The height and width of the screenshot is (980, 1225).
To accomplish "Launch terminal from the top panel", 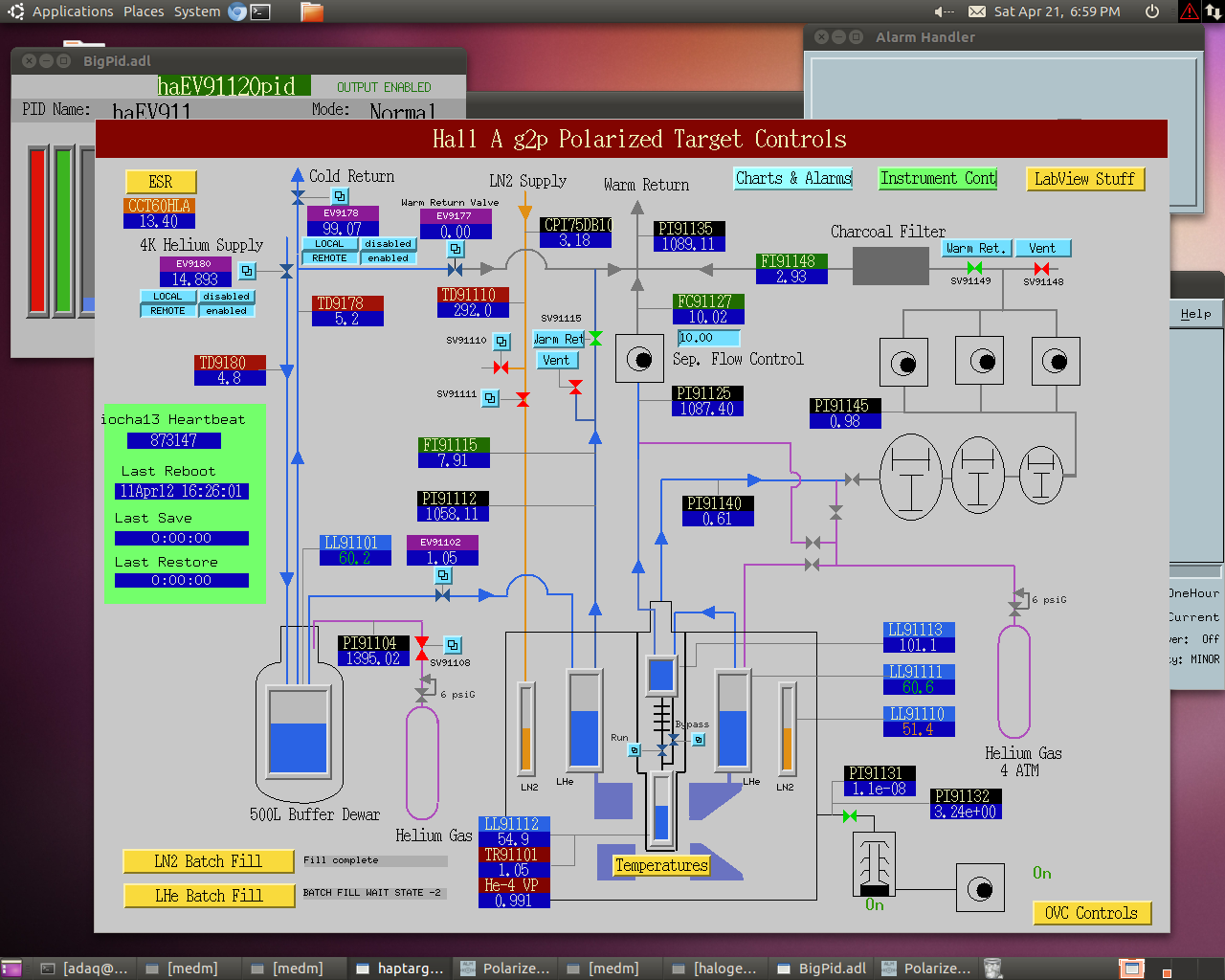I will [x=260, y=11].
